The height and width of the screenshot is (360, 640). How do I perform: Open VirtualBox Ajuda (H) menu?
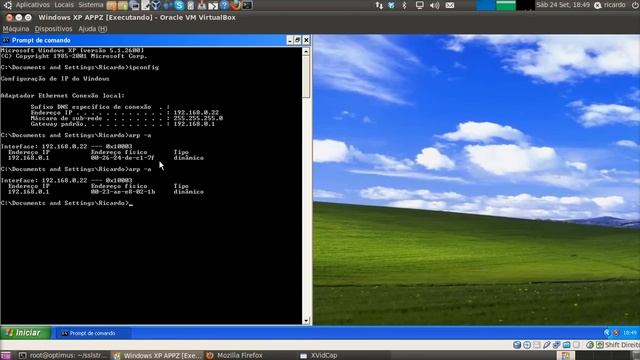pos(93,29)
